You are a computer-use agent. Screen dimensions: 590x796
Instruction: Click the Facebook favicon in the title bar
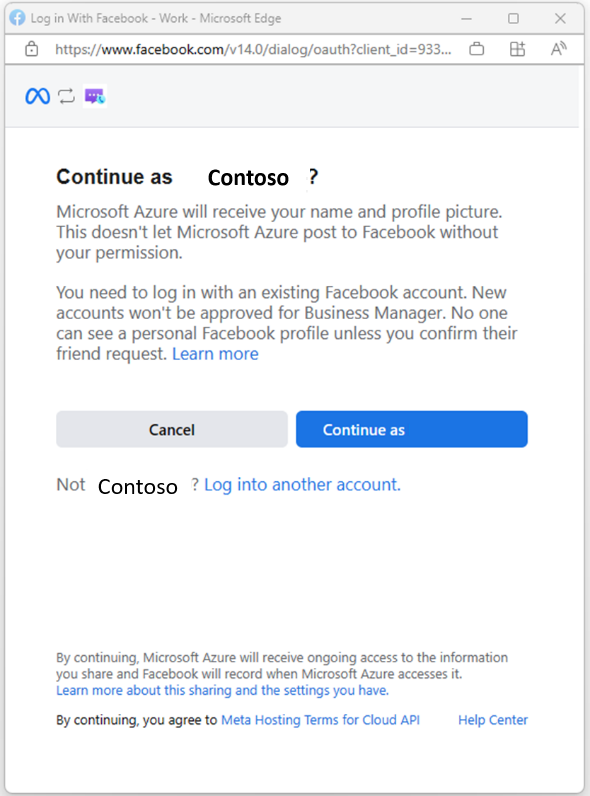[17, 18]
